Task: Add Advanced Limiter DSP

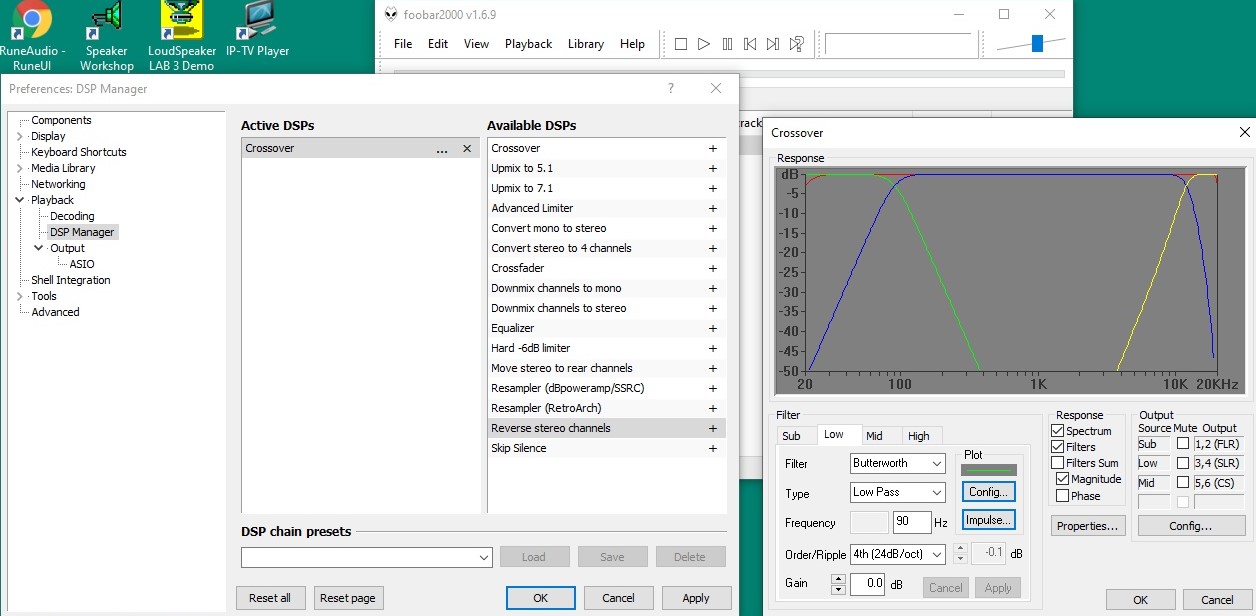Action: (713, 208)
